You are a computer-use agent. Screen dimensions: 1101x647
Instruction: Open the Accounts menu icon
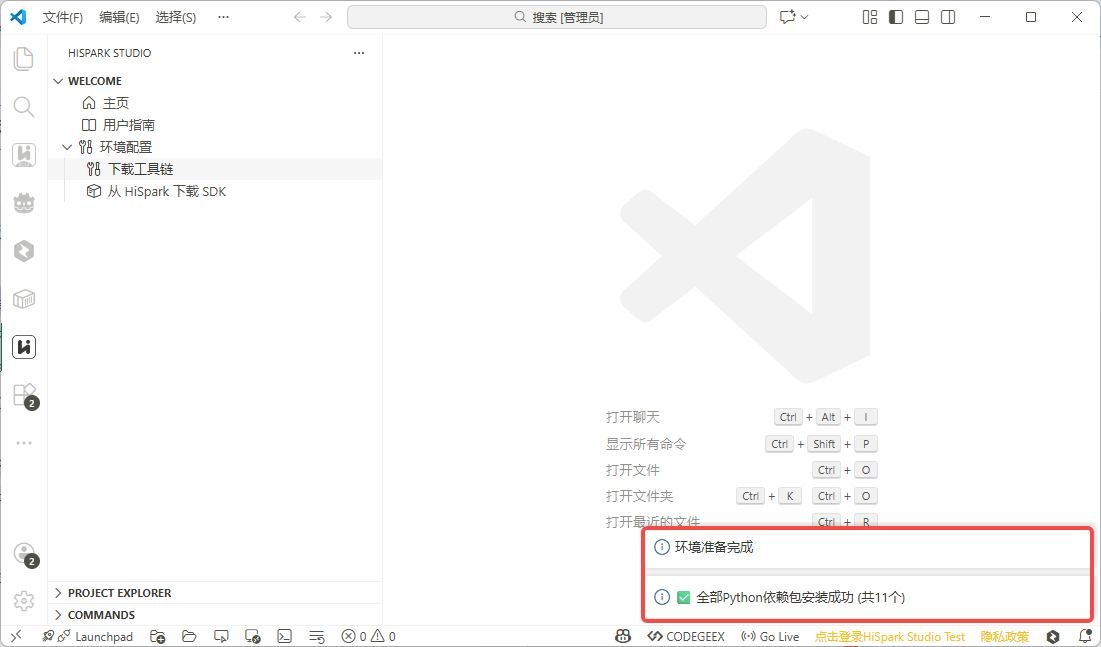(25, 554)
